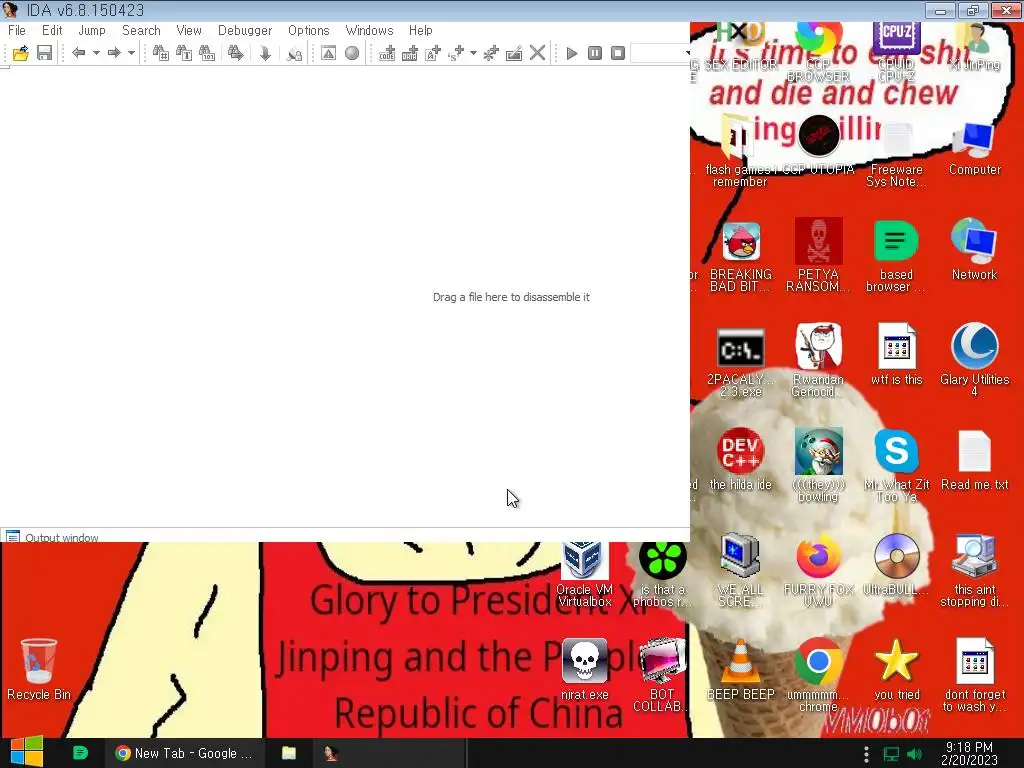Select the Network desktop icon
The width and height of the screenshot is (1024, 768).
coord(974,250)
